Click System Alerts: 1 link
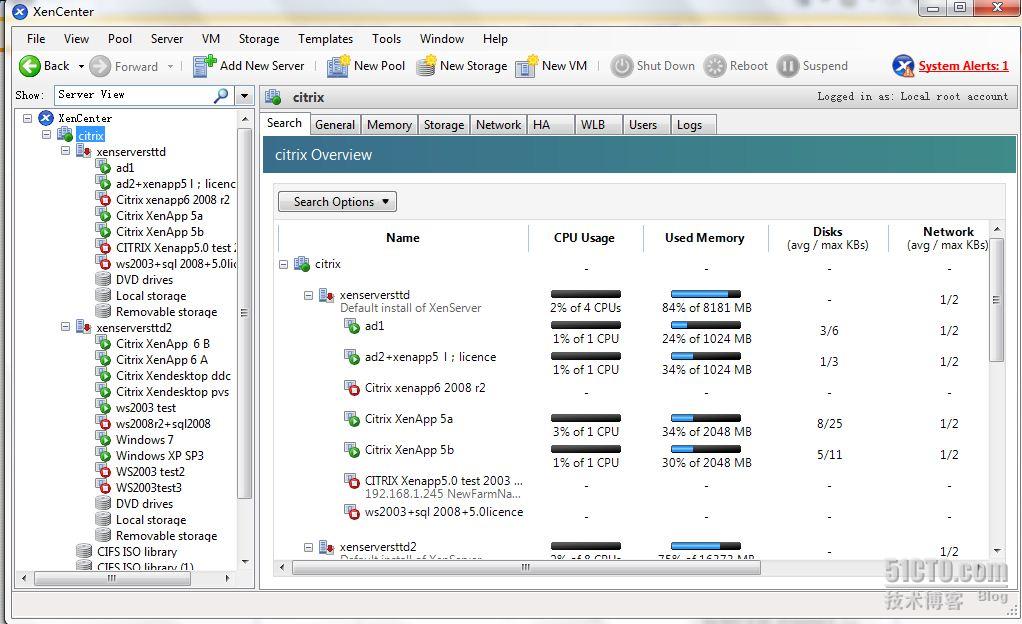This screenshot has width=1022, height=624. pos(963,66)
